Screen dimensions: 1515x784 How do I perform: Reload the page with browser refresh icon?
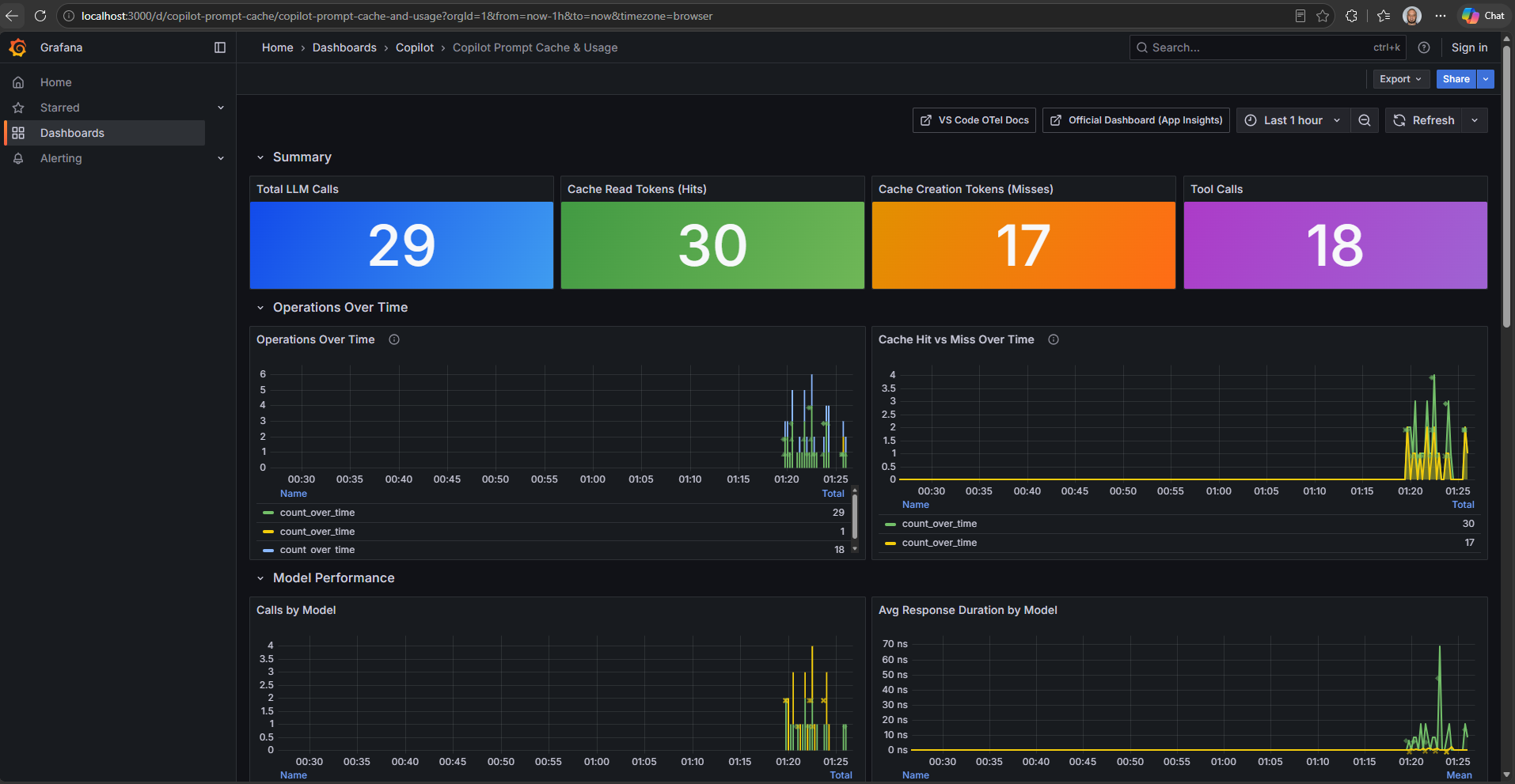(40, 16)
